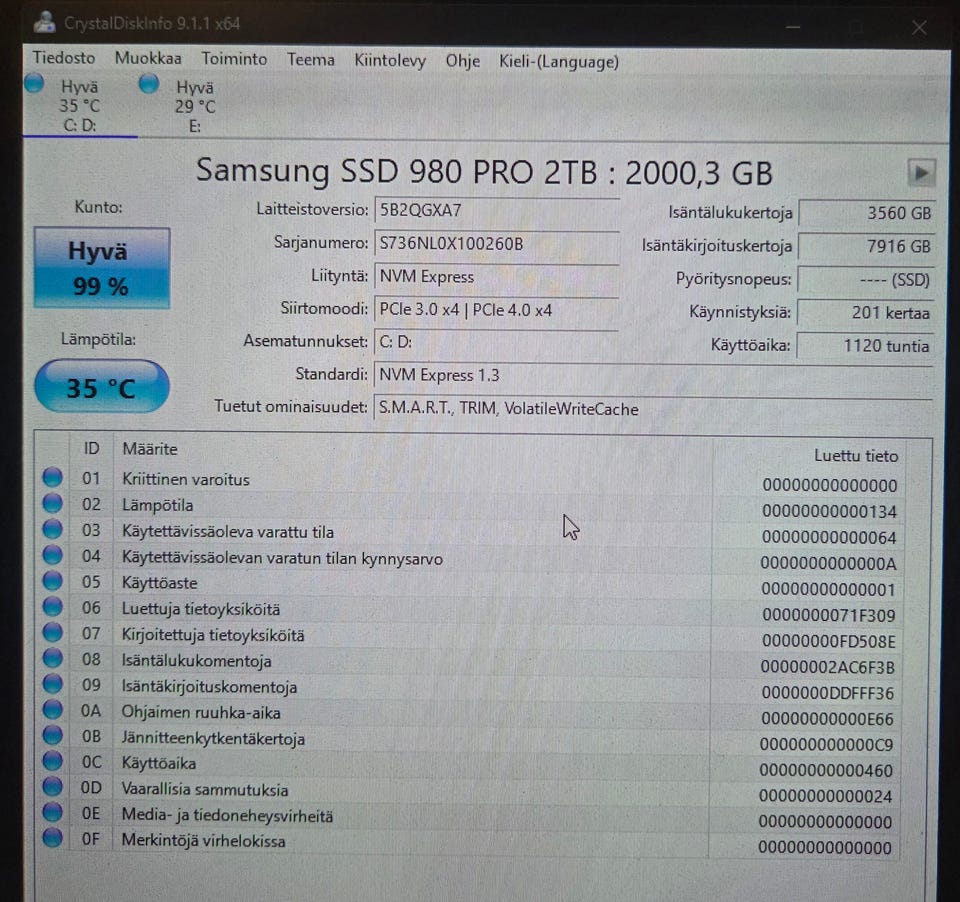The width and height of the screenshot is (960, 902).
Task: Click the power-on count 201 kertaa
Action: click(866, 313)
